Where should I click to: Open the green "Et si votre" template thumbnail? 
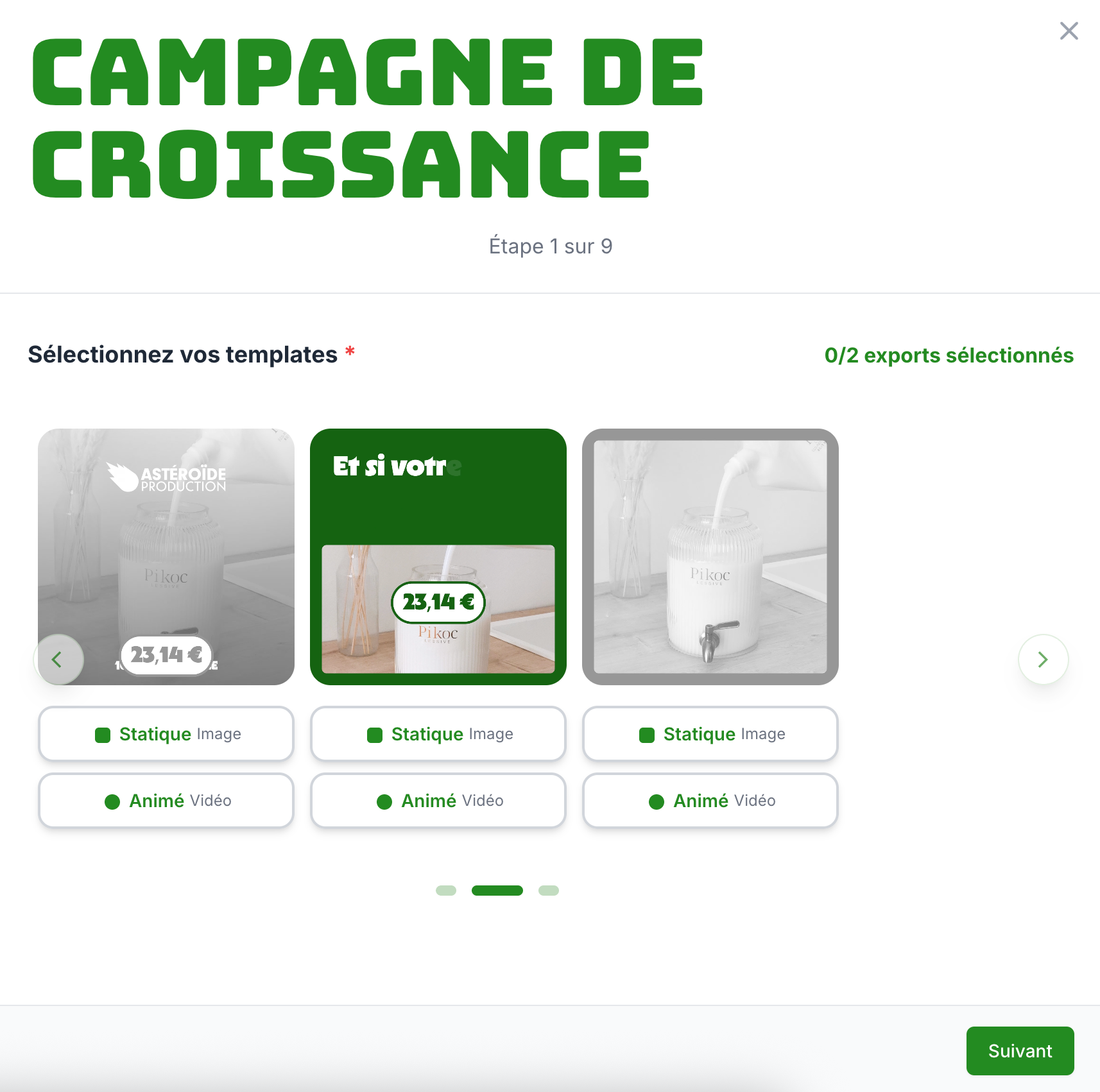438,556
